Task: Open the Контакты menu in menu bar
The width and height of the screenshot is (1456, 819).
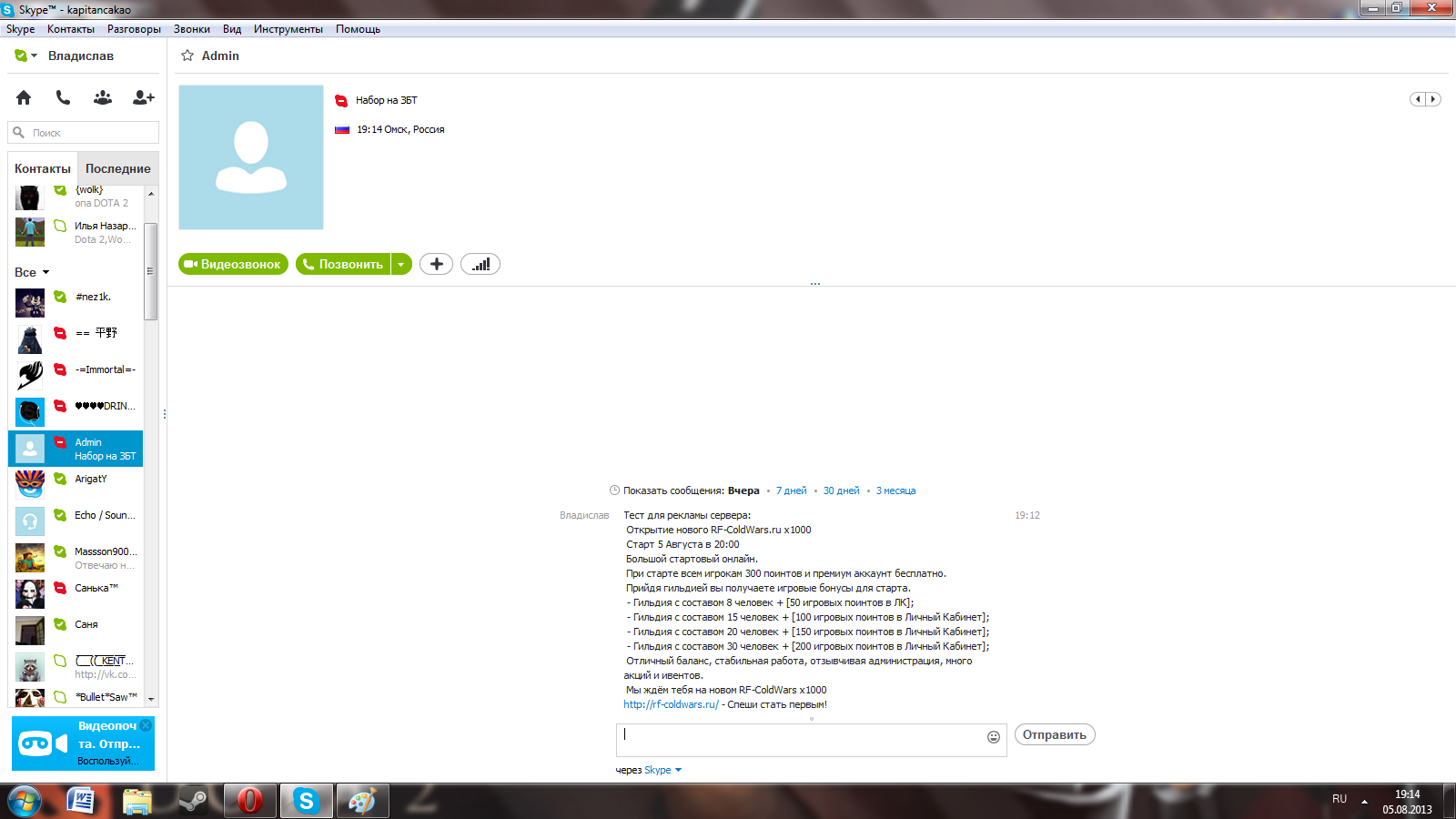Action: pyautogui.click(x=71, y=29)
